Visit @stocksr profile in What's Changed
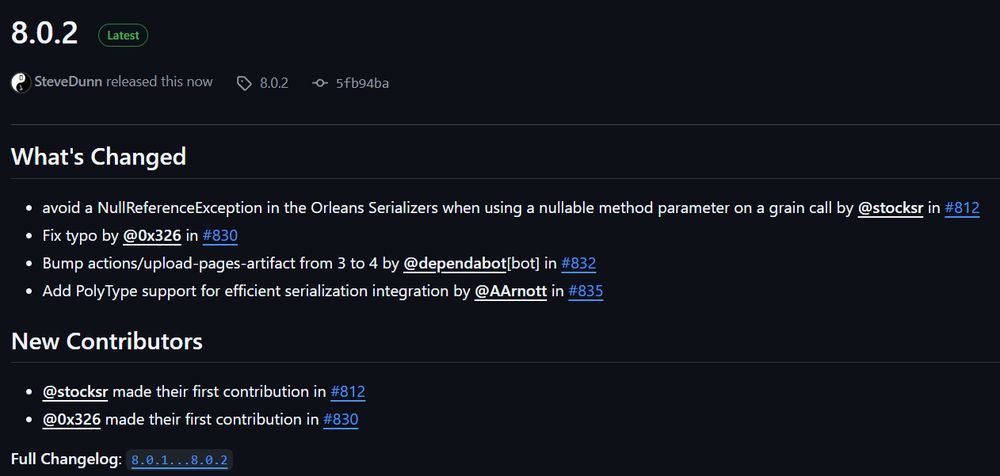Viewport: 1000px width, 476px height. coord(890,208)
